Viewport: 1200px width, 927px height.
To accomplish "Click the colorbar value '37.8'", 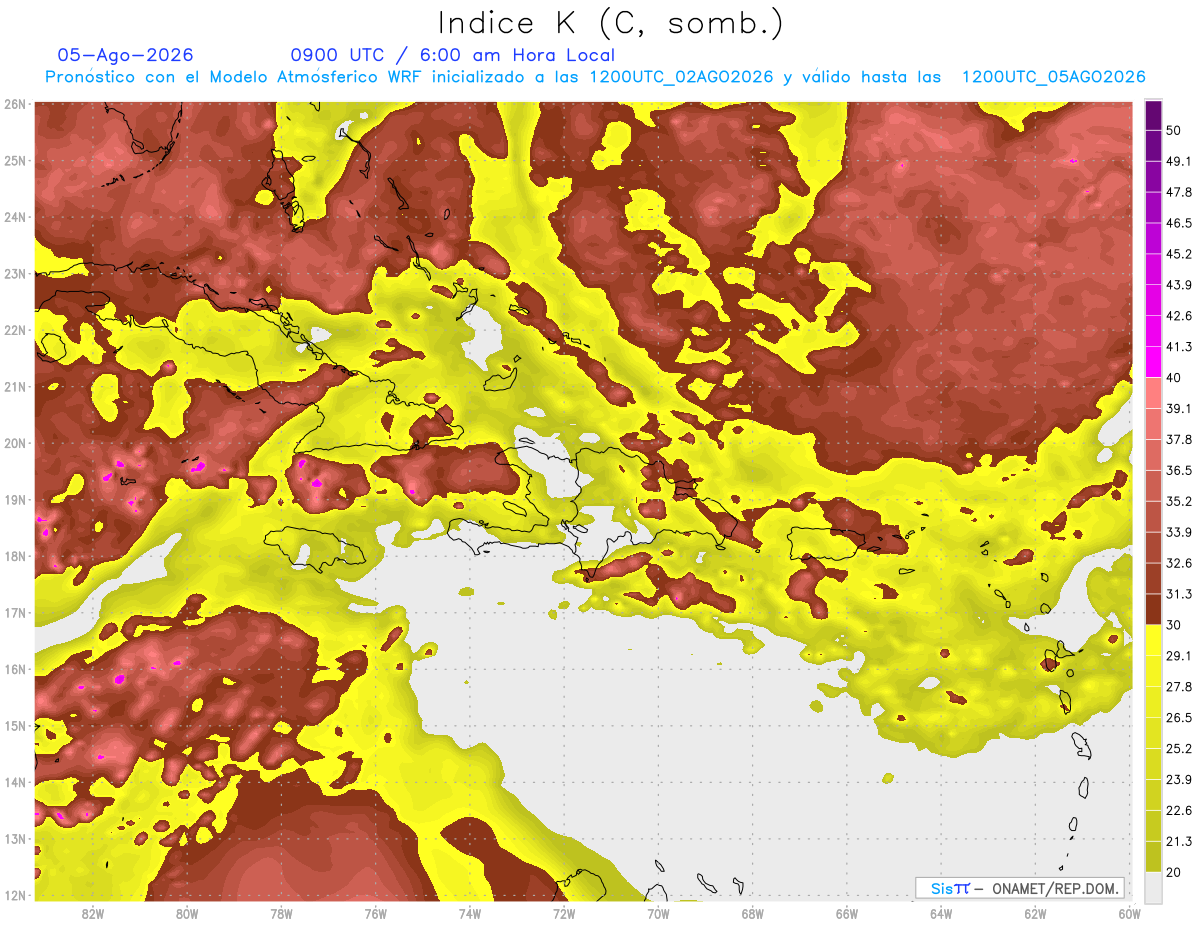I will [x=1179, y=439].
